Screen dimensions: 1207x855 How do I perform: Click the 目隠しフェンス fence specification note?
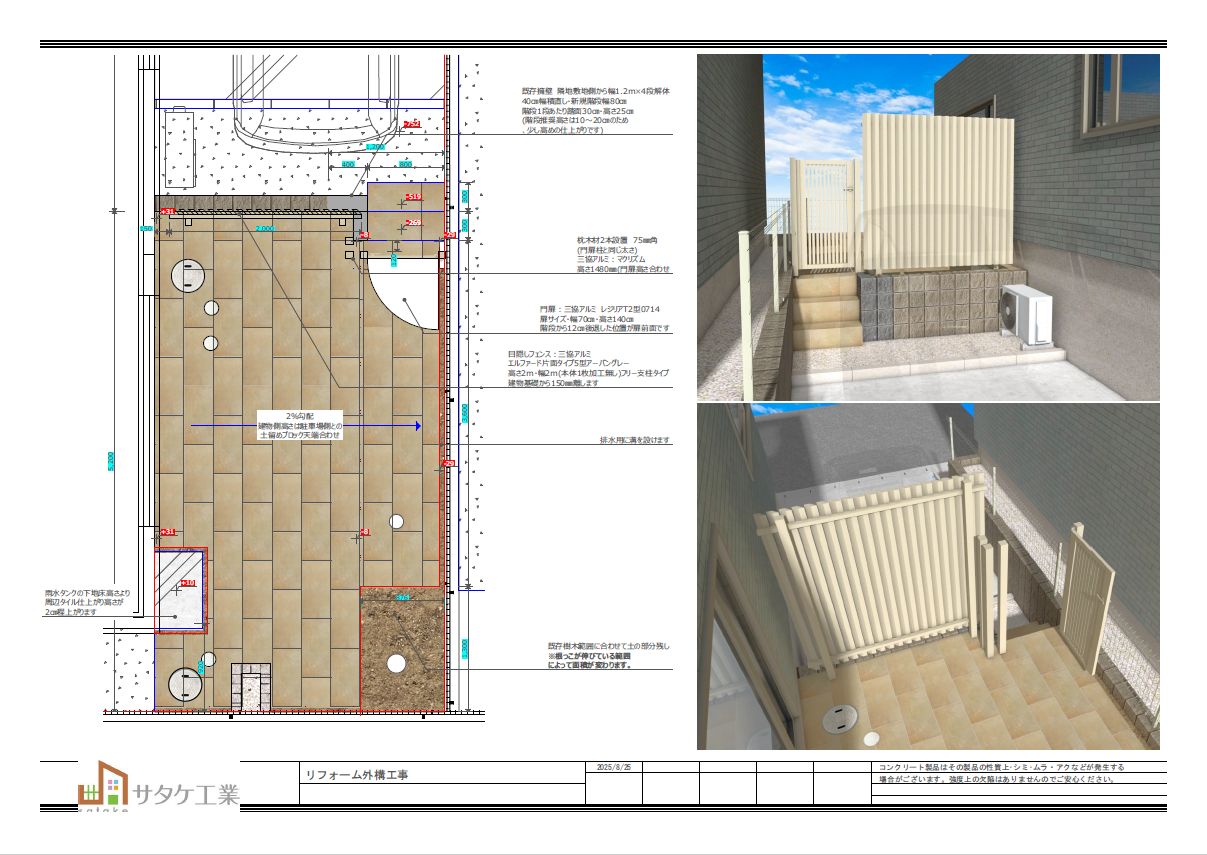click(588, 368)
